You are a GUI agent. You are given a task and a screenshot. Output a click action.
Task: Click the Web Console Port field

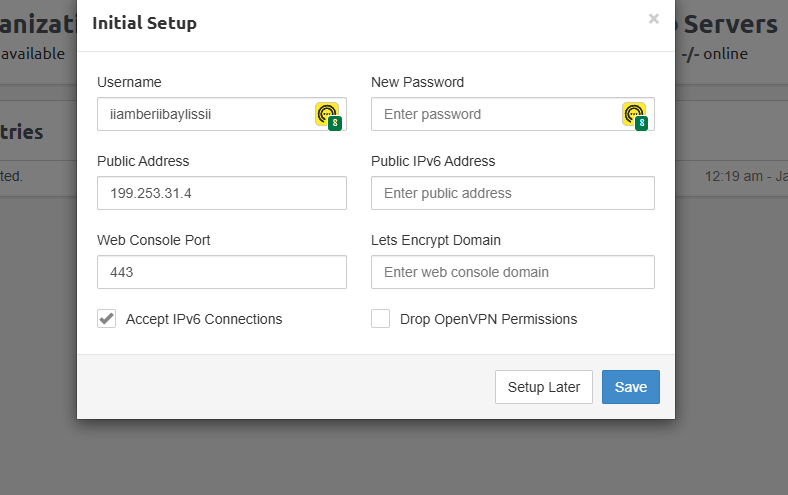tap(221, 272)
